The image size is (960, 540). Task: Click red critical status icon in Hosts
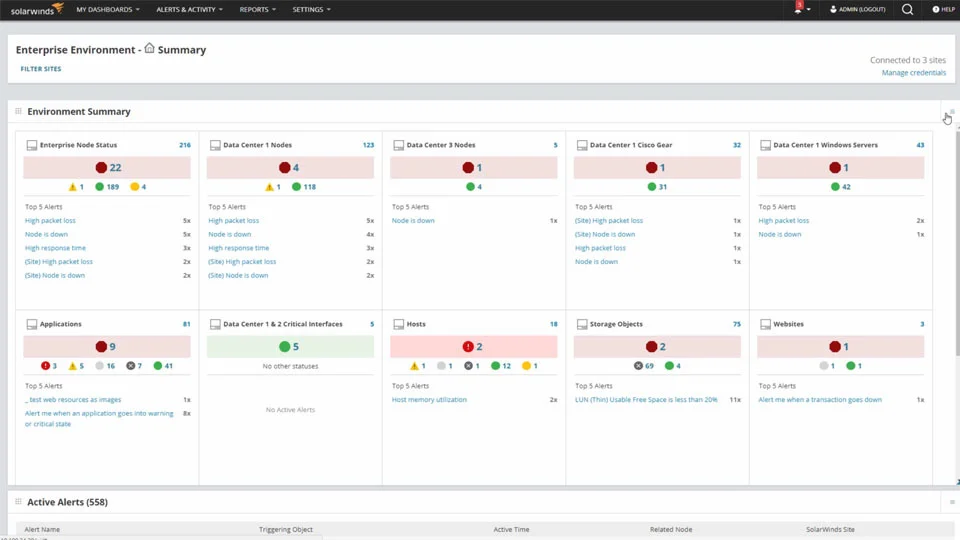tap(468, 346)
